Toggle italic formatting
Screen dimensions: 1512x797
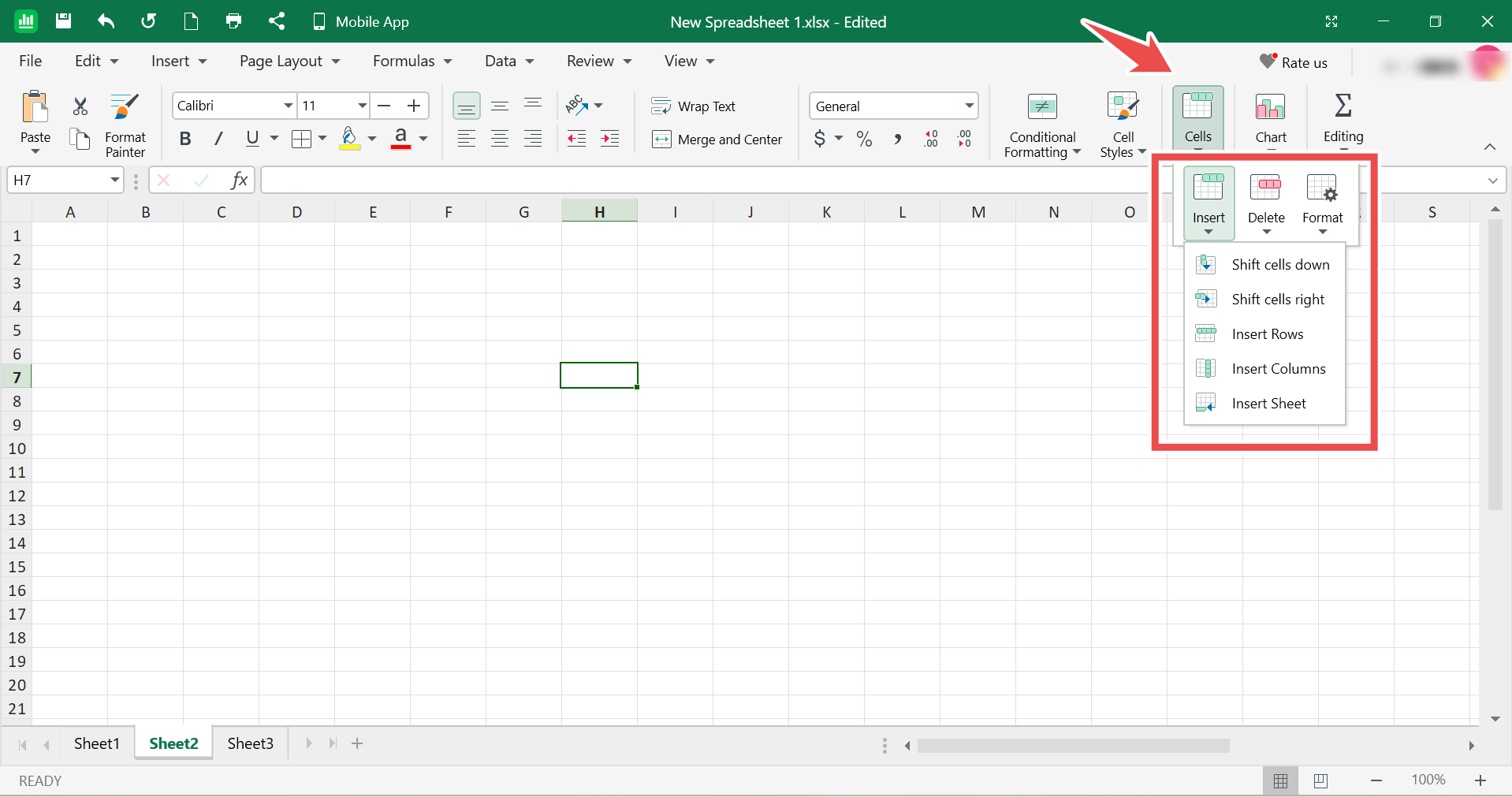[218, 138]
